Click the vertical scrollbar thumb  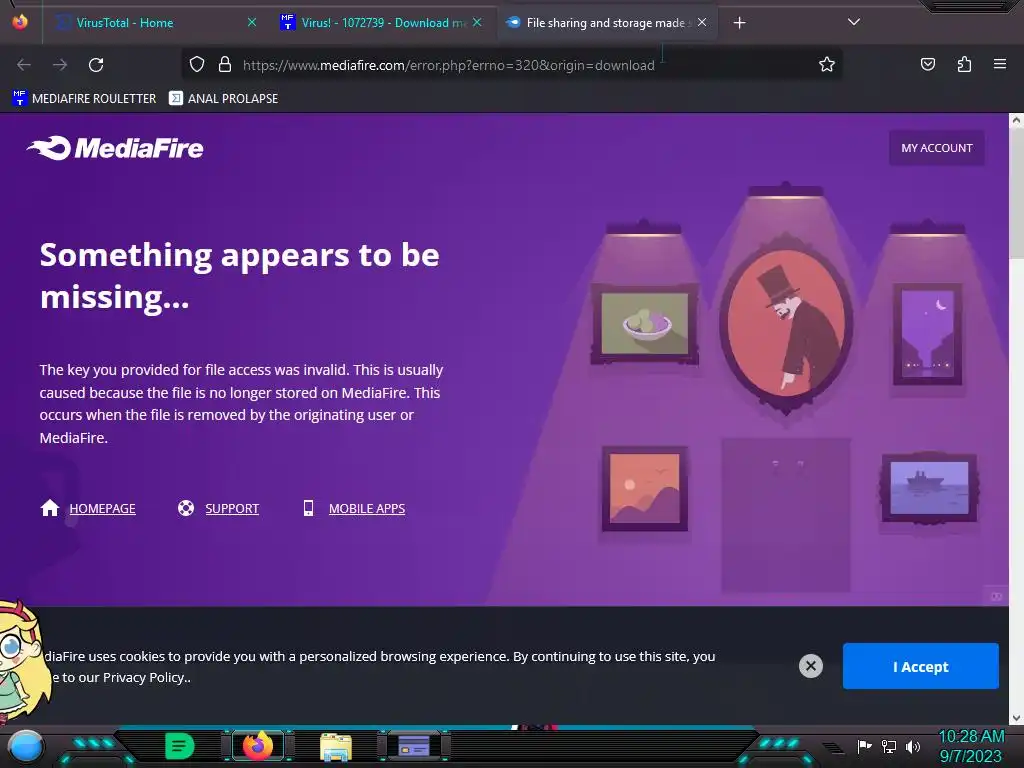coord(1016,193)
